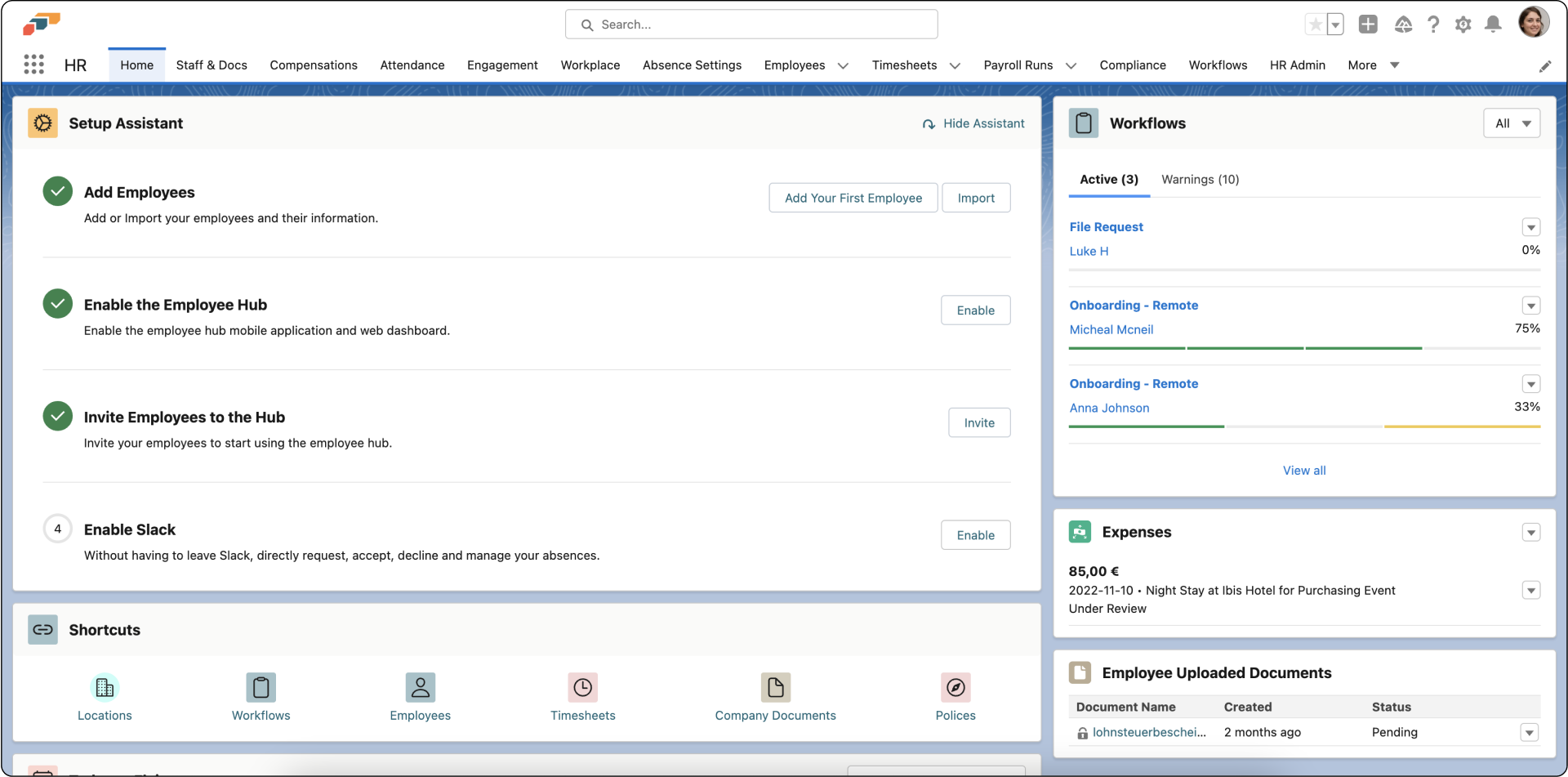This screenshot has height=777, width=1568.
Task: Expand the Payroll Runs menu chevron
Action: (1071, 65)
